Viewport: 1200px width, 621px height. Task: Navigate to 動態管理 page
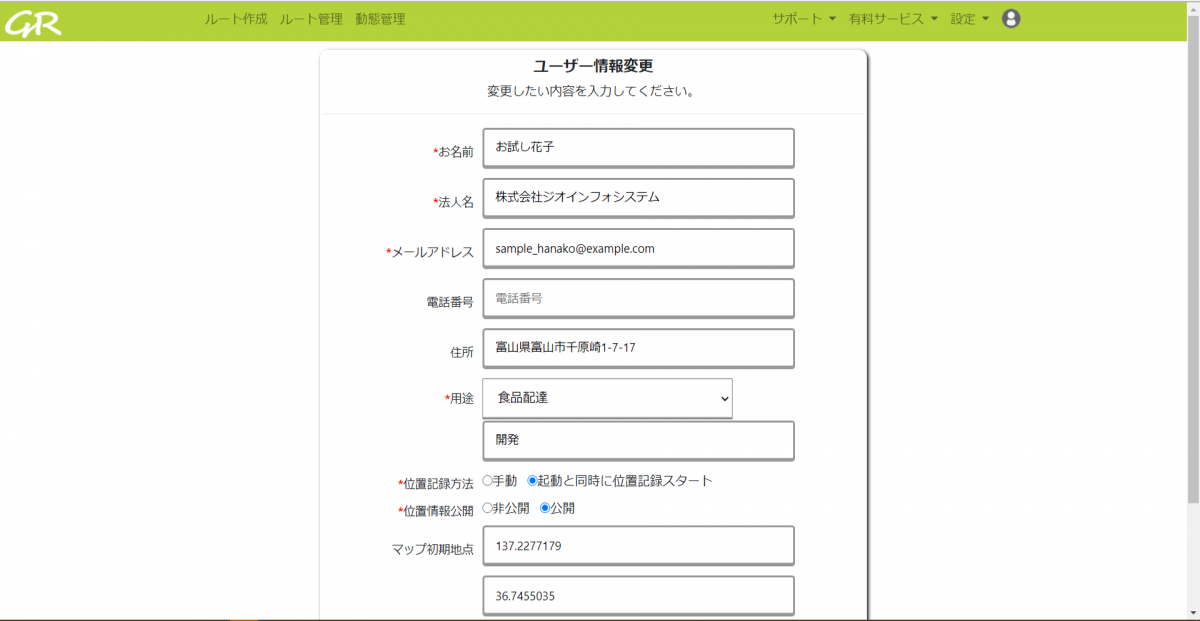[x=380, y=19]
